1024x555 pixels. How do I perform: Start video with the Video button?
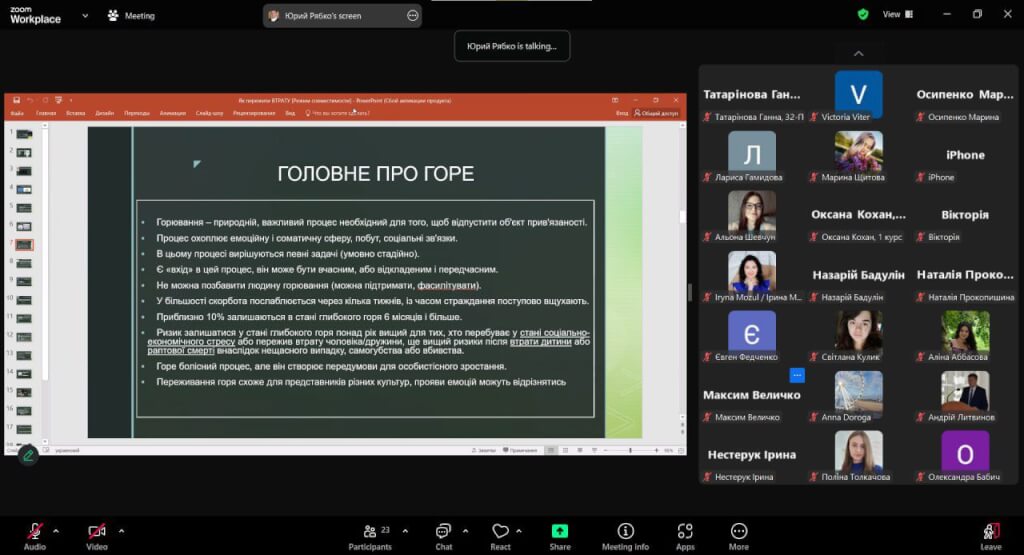pyautogui.click(x=96, y=535)
